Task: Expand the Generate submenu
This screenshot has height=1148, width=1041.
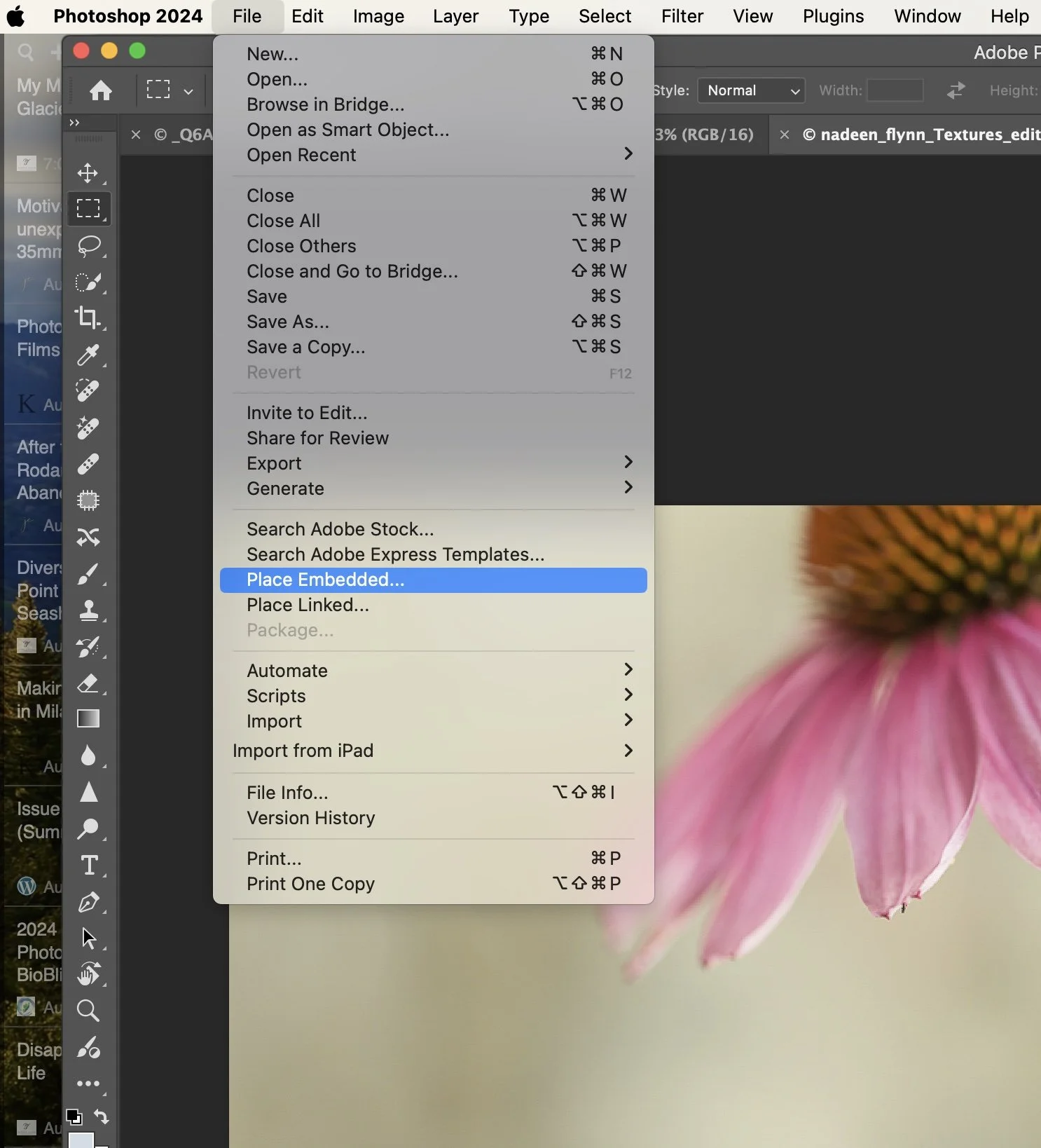Action: (434, 488)
